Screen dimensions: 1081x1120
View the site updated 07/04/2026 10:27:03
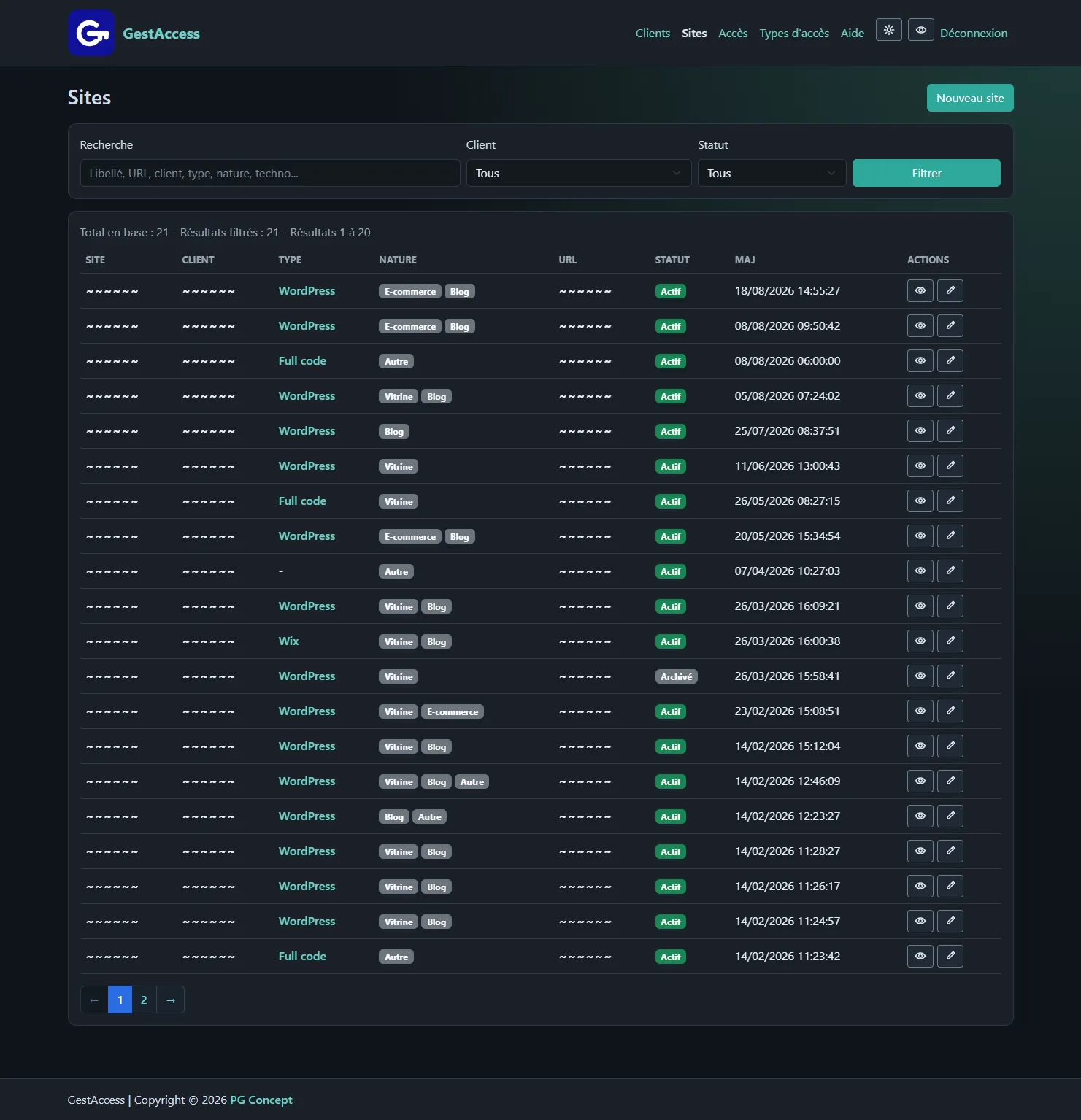tap(920, 571)
